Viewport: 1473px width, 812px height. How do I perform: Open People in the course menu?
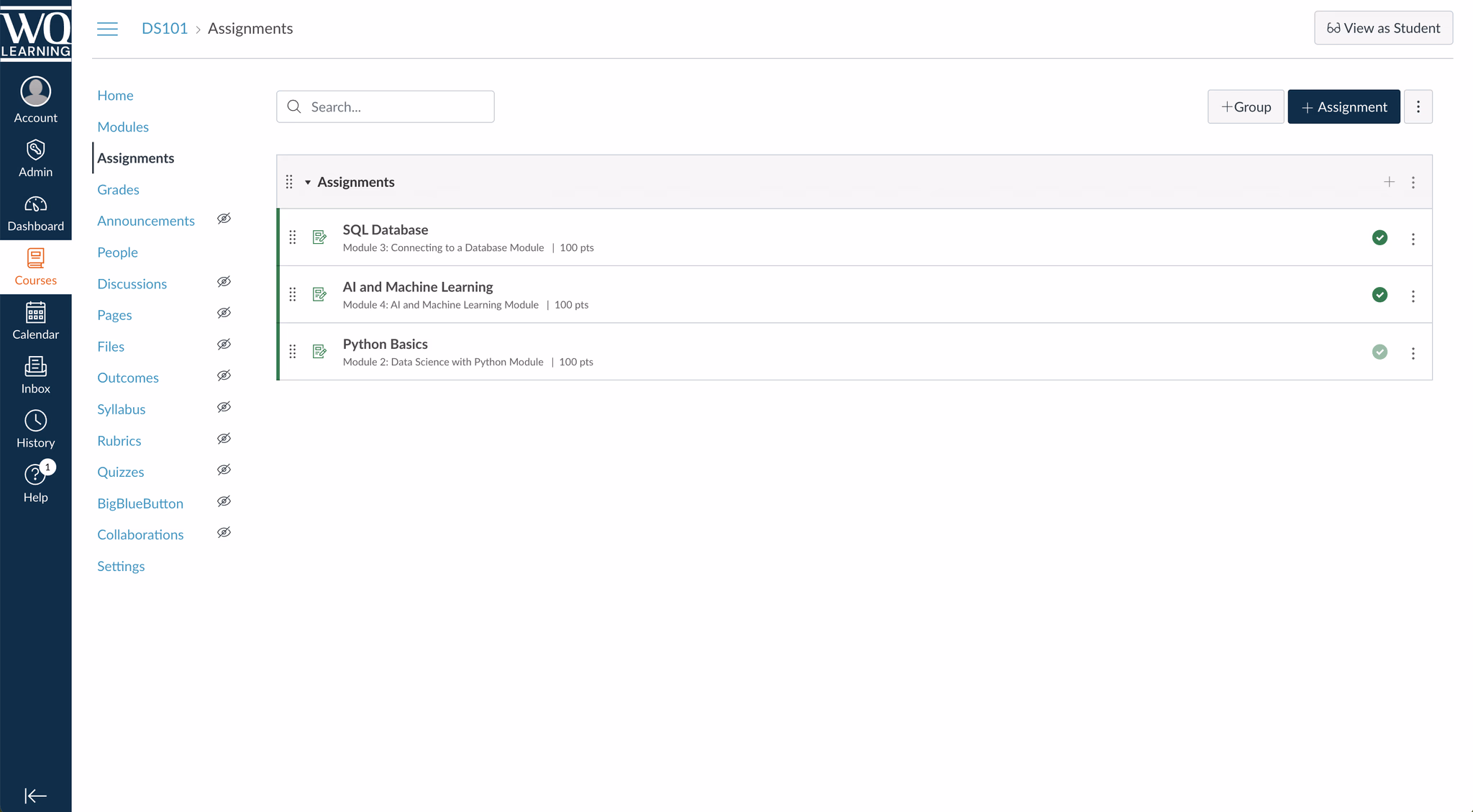tap(117, 252)
